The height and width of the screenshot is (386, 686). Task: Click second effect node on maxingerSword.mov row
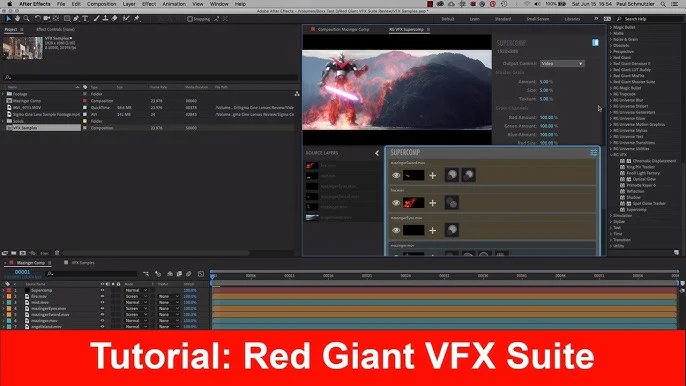pos(469,175)
